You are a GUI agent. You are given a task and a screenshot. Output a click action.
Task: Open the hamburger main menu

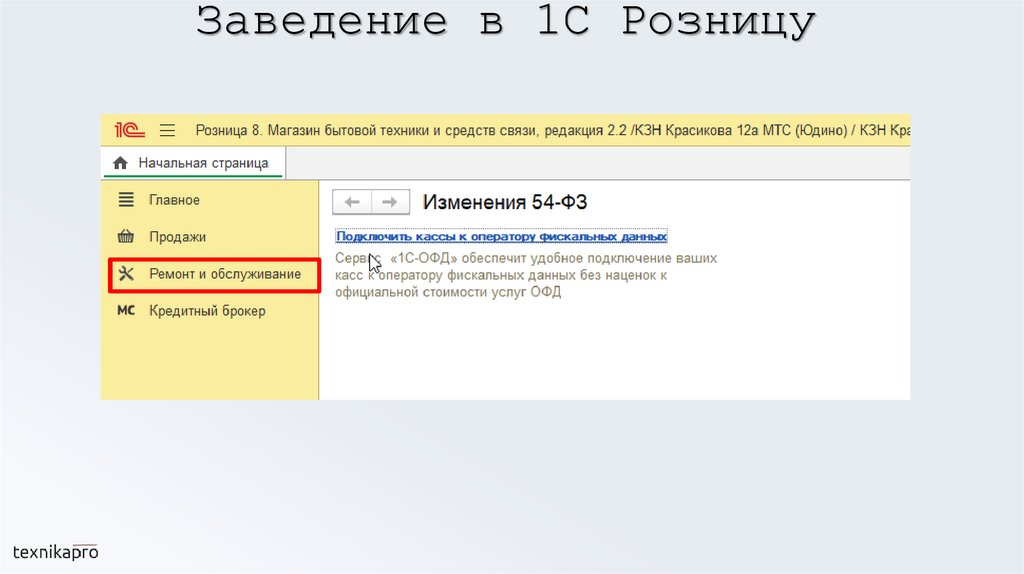tap(167, 131)
